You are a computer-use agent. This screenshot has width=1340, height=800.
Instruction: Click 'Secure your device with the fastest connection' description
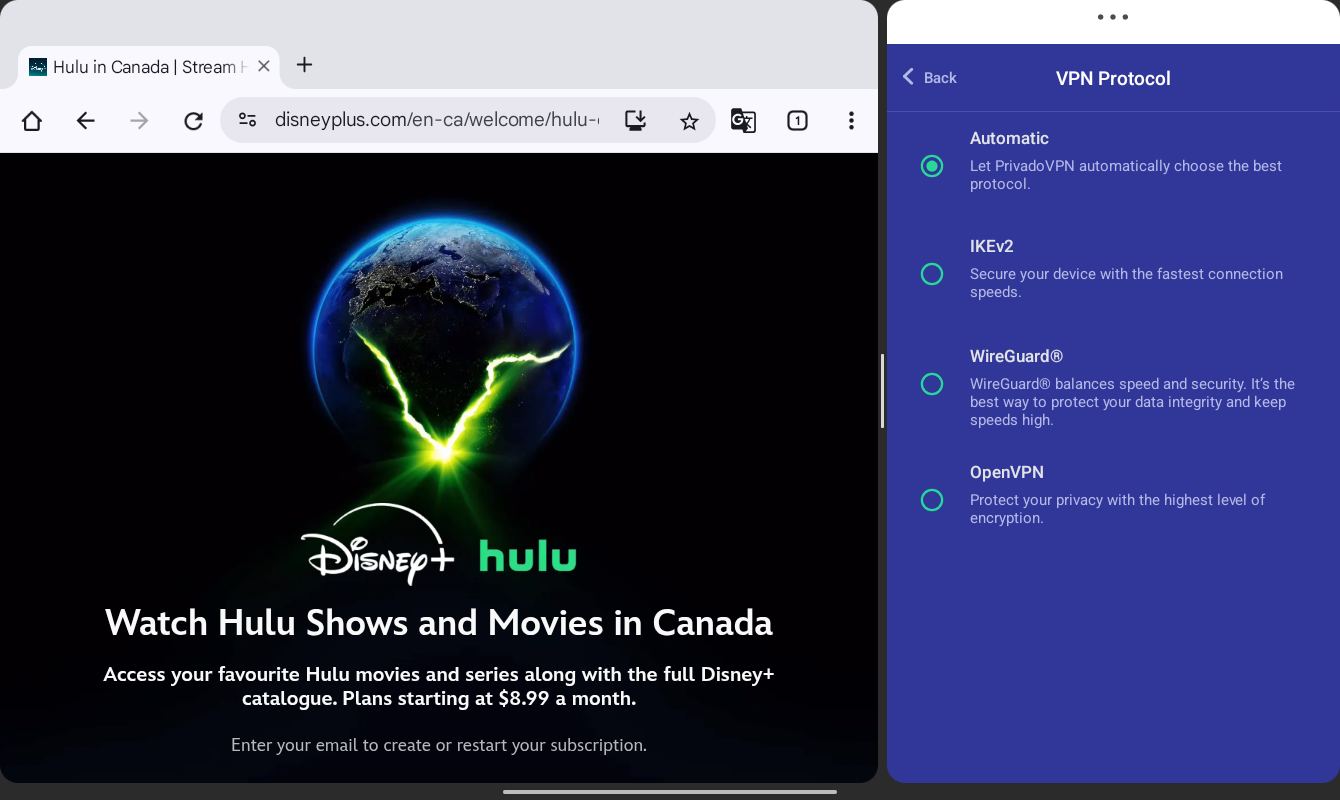1126,283
